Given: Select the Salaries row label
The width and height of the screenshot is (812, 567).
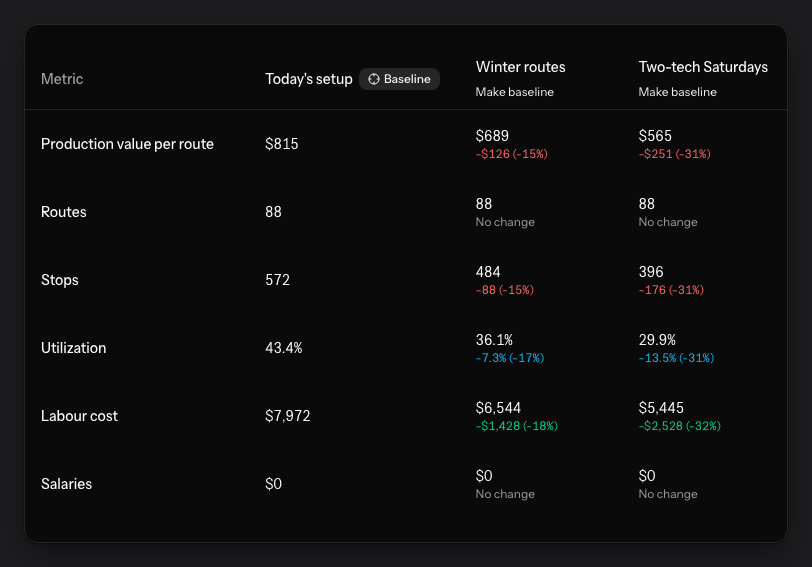Looking at the screenshot, I should tap(66, 484).
